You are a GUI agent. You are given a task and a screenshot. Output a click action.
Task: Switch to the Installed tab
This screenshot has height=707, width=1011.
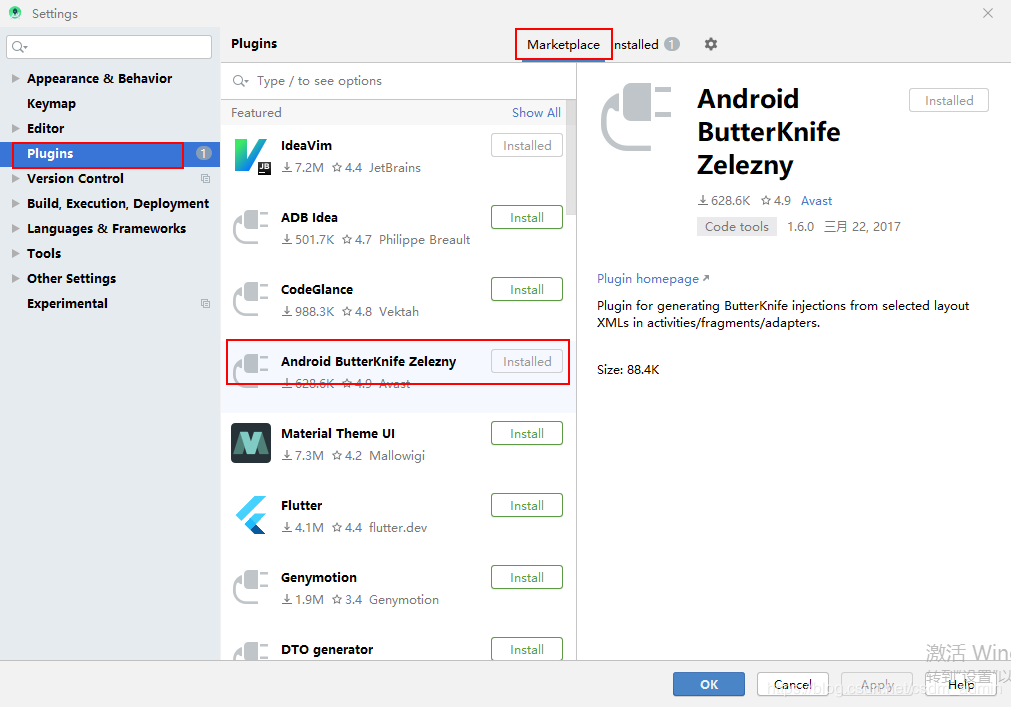[x=636, y=44]
